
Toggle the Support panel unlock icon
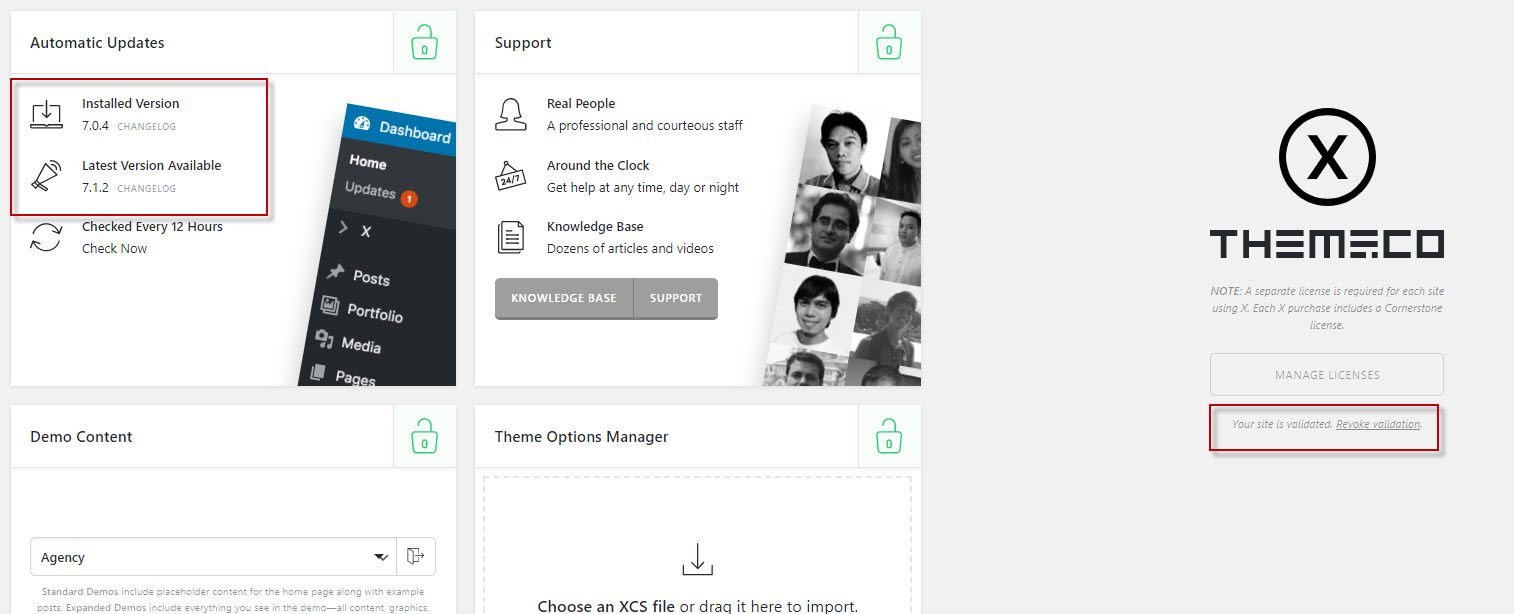888,43
